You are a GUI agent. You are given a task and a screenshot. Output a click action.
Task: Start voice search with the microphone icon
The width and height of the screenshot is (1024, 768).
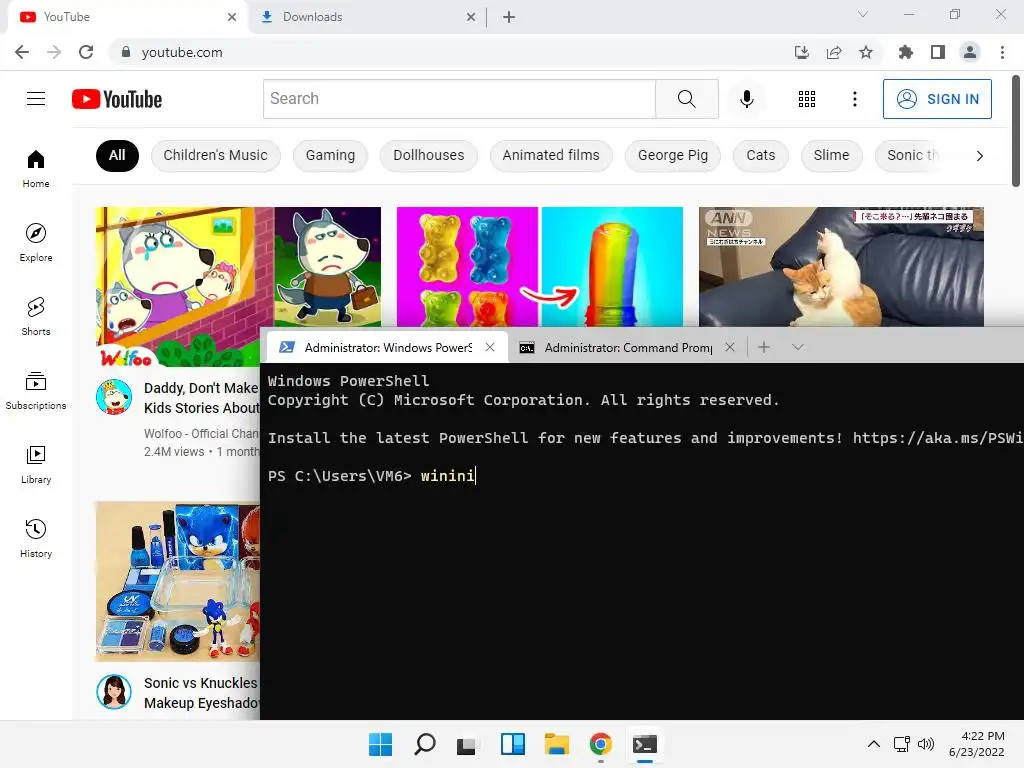click(746, 99)
